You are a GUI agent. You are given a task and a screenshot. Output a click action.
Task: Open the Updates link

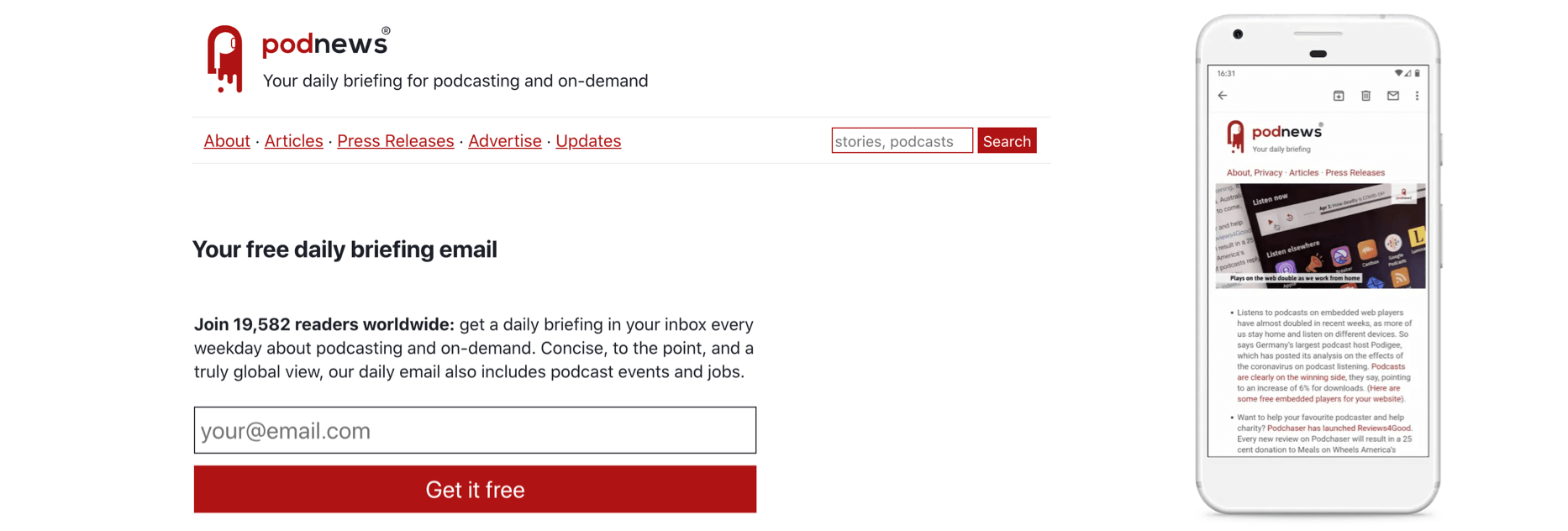coord(588,141)
